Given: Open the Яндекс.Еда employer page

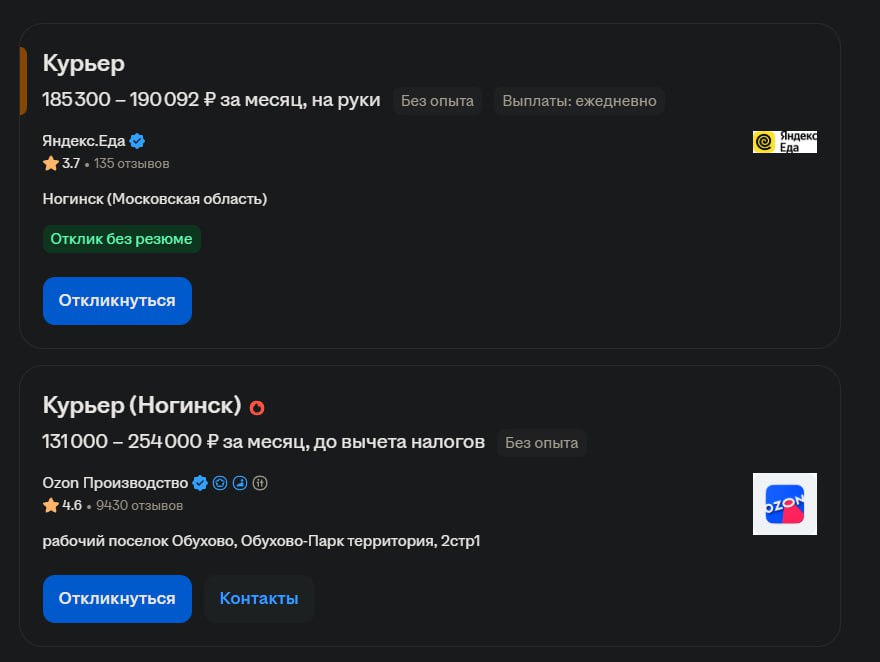Looking at the screenshot, I should (x=84, y=141).
